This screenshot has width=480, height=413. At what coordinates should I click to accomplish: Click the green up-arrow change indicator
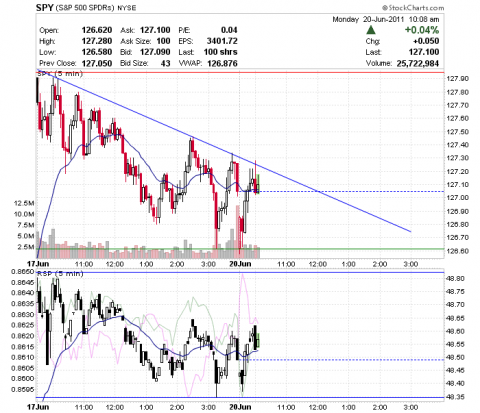coord(371,30)
